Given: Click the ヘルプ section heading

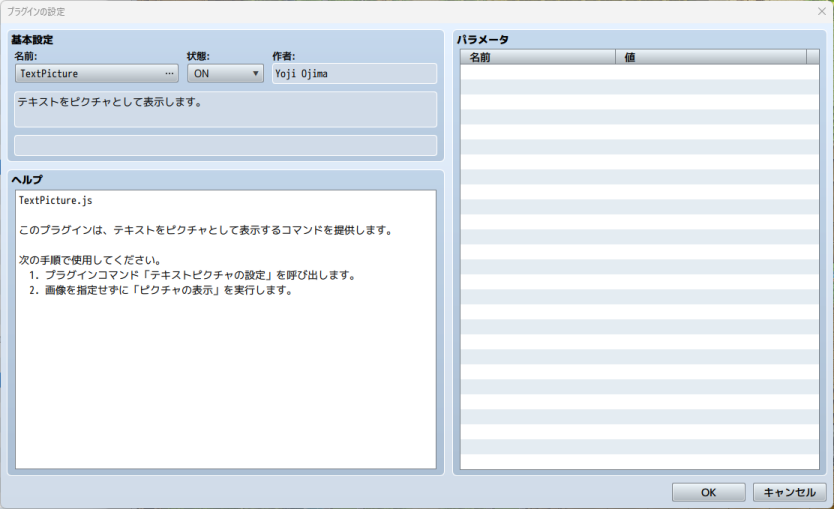Looking at the screenshot, I should pyautogui.click(x=26, y=179).
